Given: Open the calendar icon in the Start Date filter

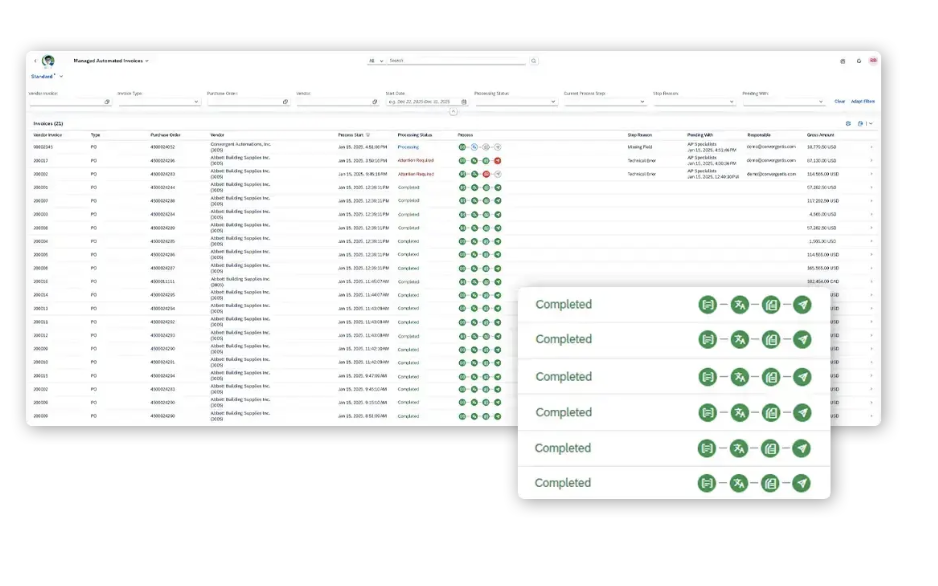Looking at the screenshot, I should click(x=464, y=102).
